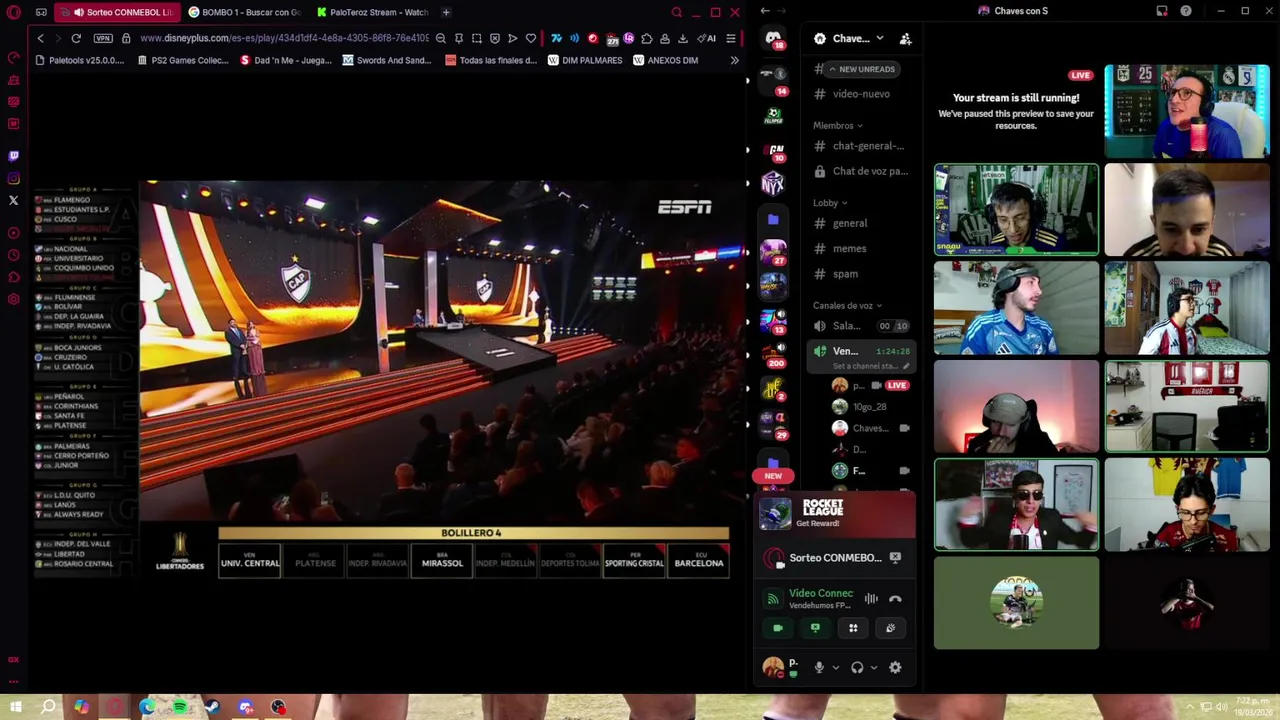Open the server folder icon in Discord

pos(773,218)
